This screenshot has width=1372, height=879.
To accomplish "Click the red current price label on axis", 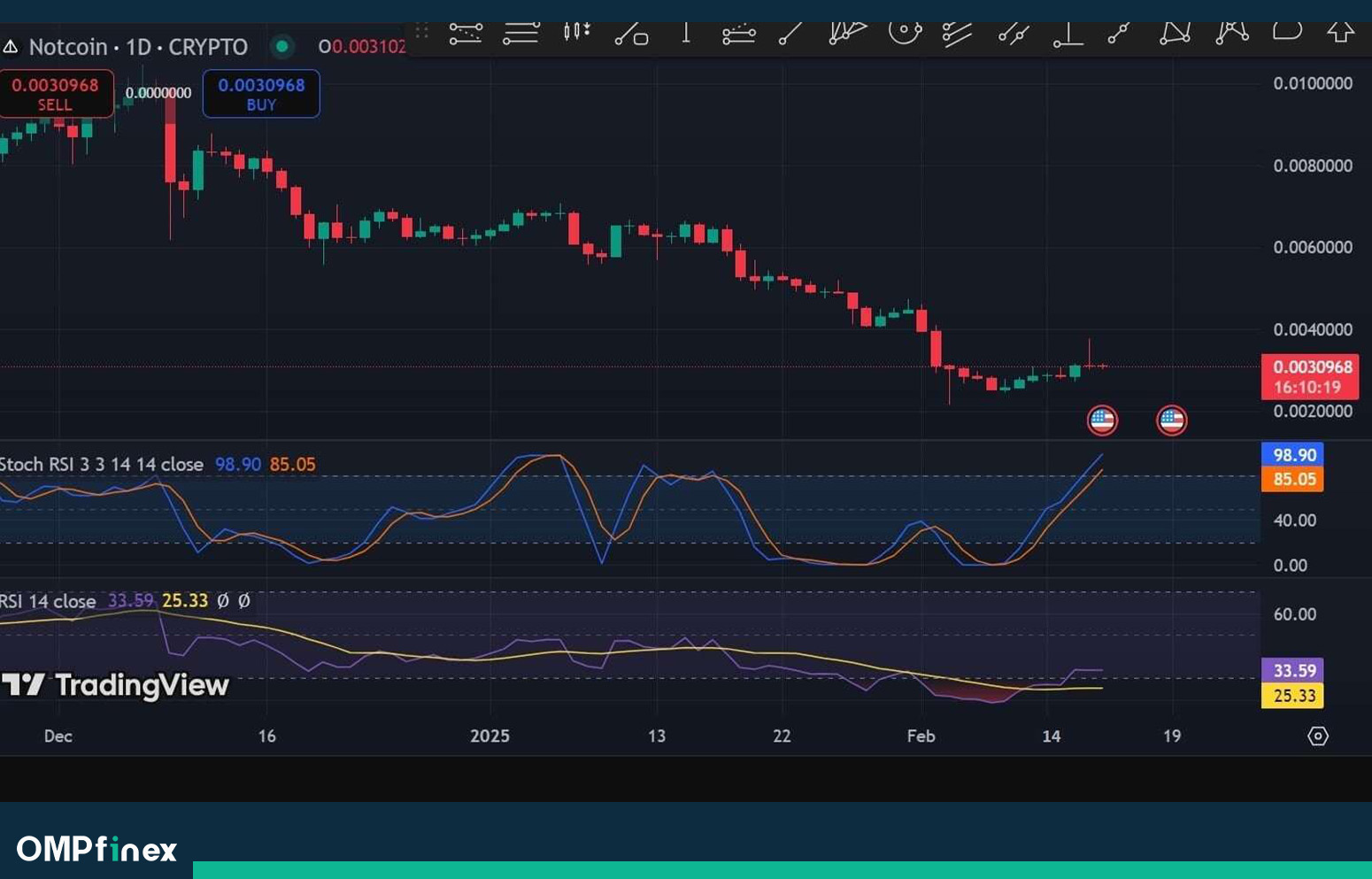I will (1310, 376).
